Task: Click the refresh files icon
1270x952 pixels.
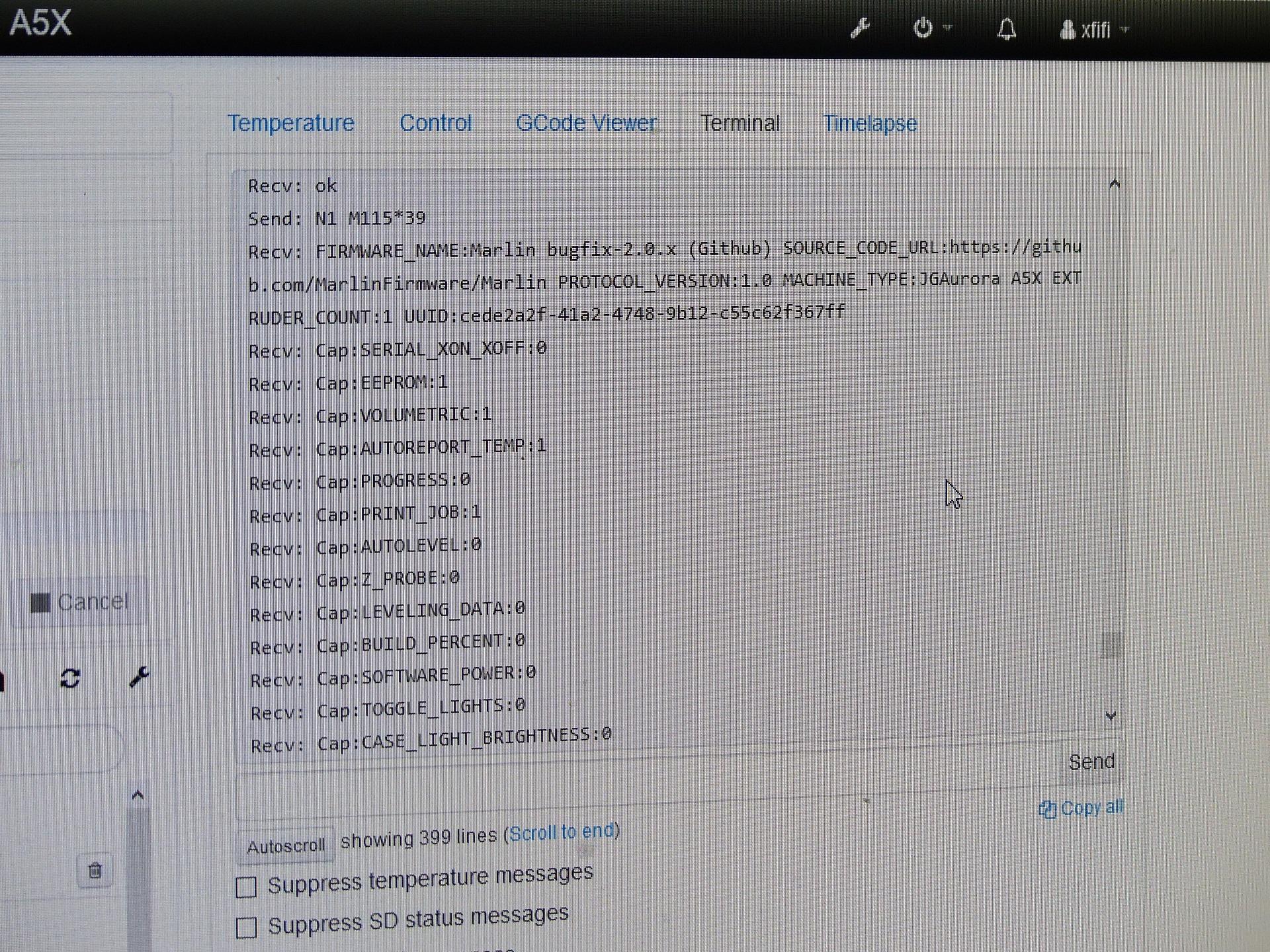Action: [x=70, y=678]
